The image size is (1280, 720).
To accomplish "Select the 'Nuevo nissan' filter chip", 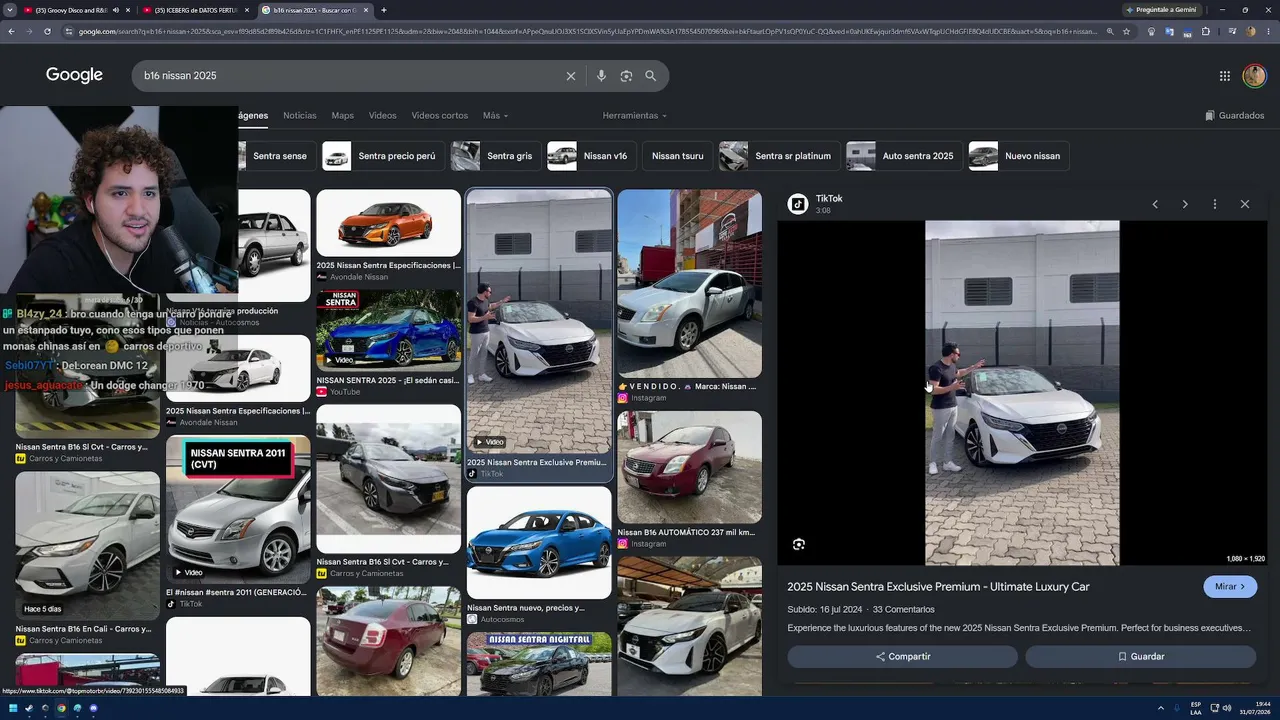I will point(1019,156).
